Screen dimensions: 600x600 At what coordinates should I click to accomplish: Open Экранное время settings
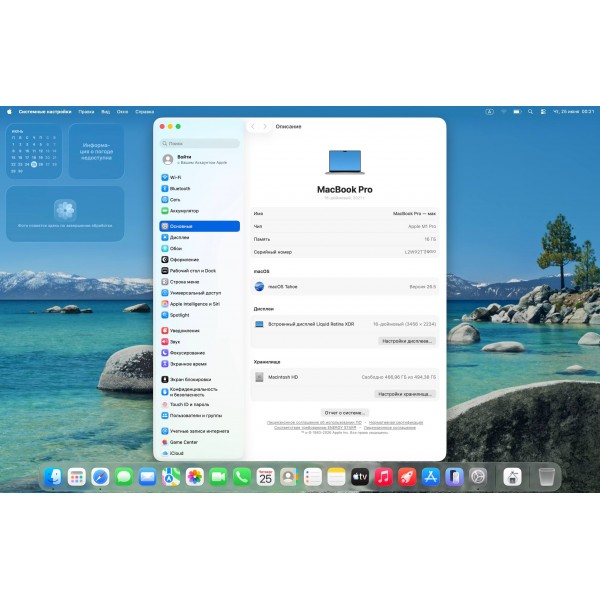[x=199, y=364]
